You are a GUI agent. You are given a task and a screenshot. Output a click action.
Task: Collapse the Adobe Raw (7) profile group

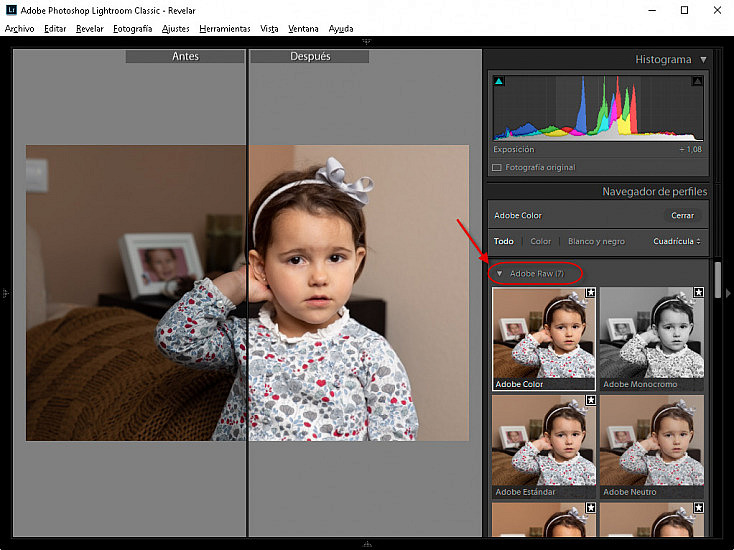tap(499, 273)
